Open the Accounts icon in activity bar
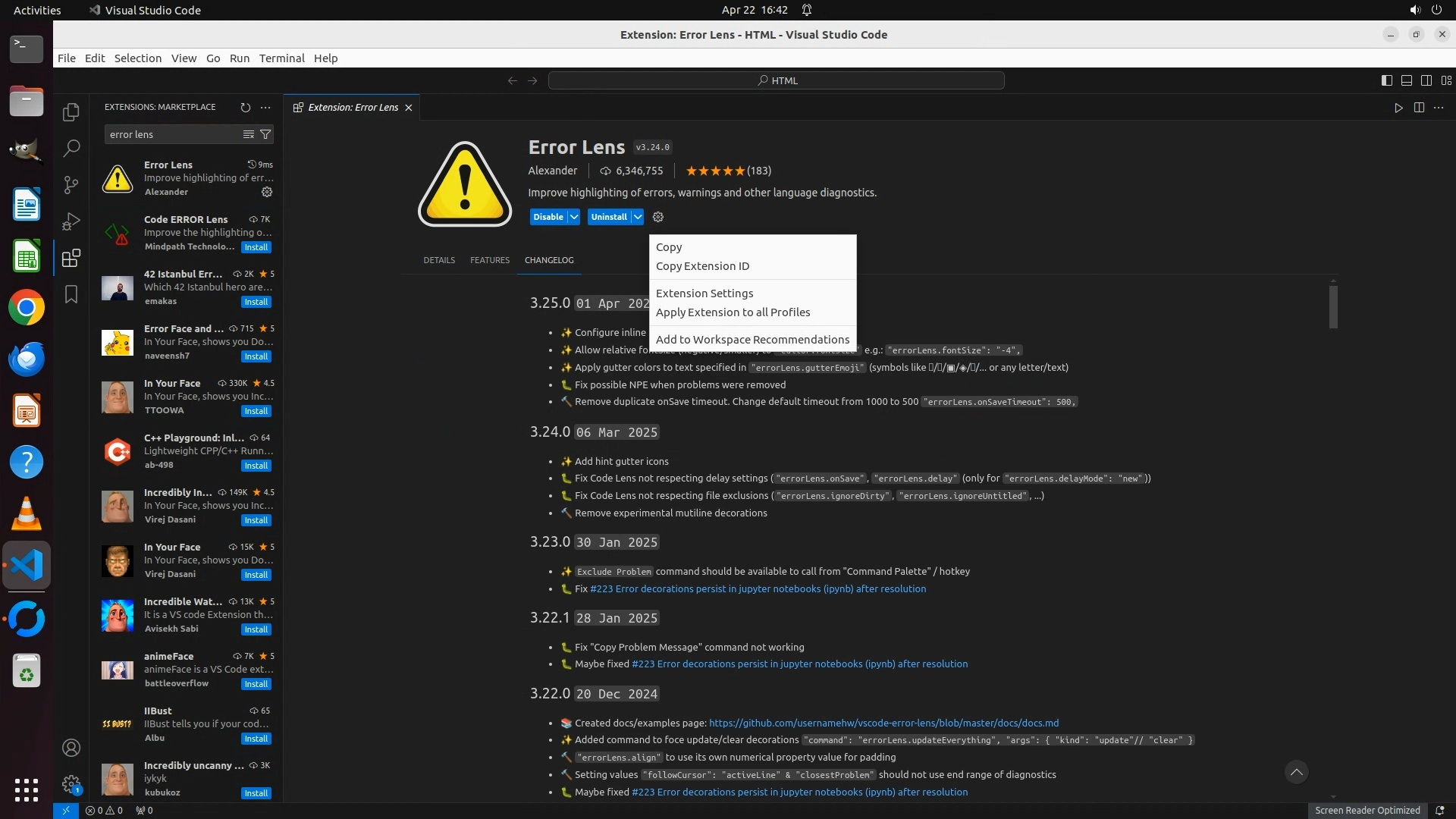The image size is (1456, 819). click(71, 748)
